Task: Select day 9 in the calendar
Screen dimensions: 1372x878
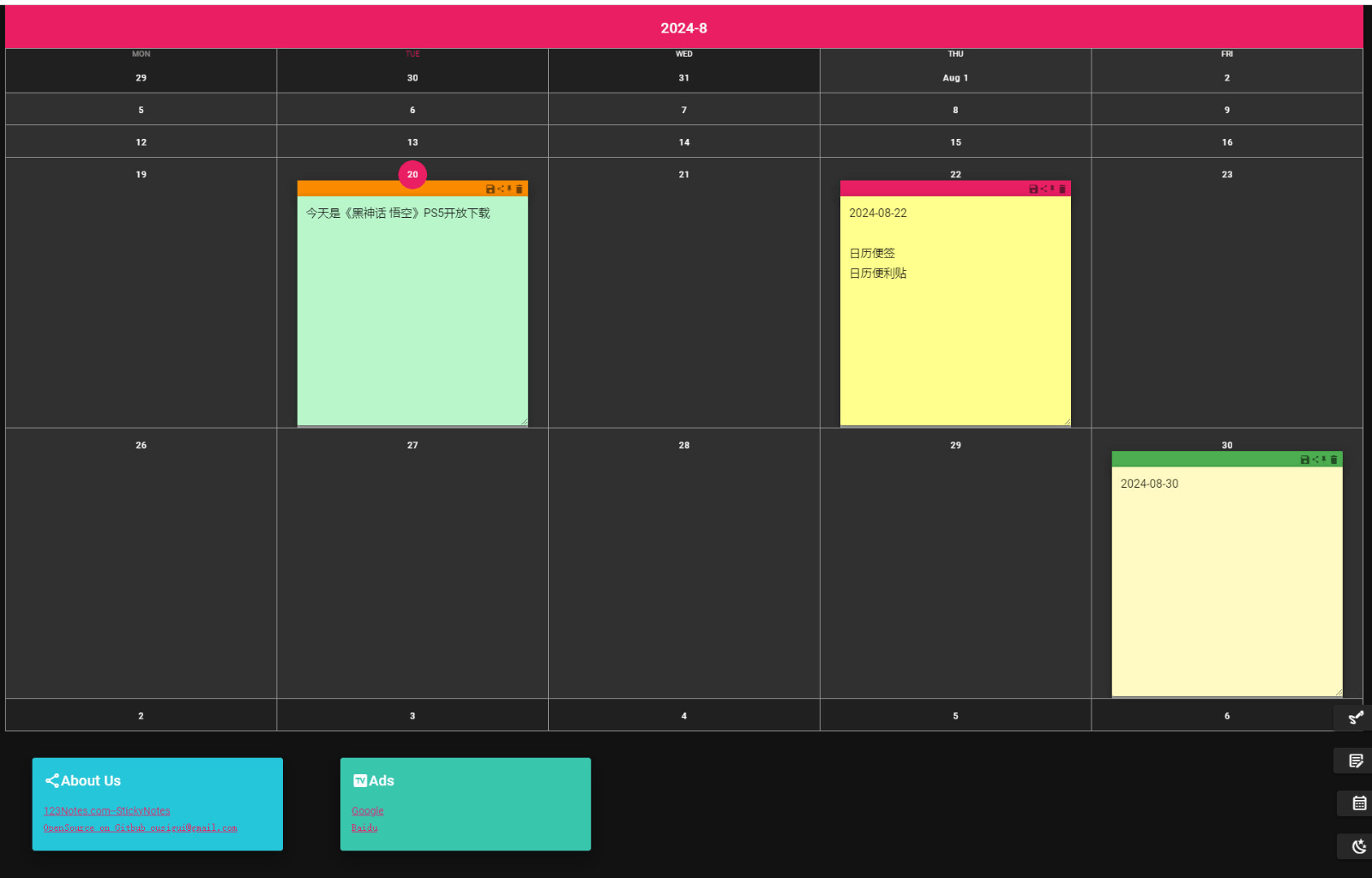Action: [x=1227, y=110]
